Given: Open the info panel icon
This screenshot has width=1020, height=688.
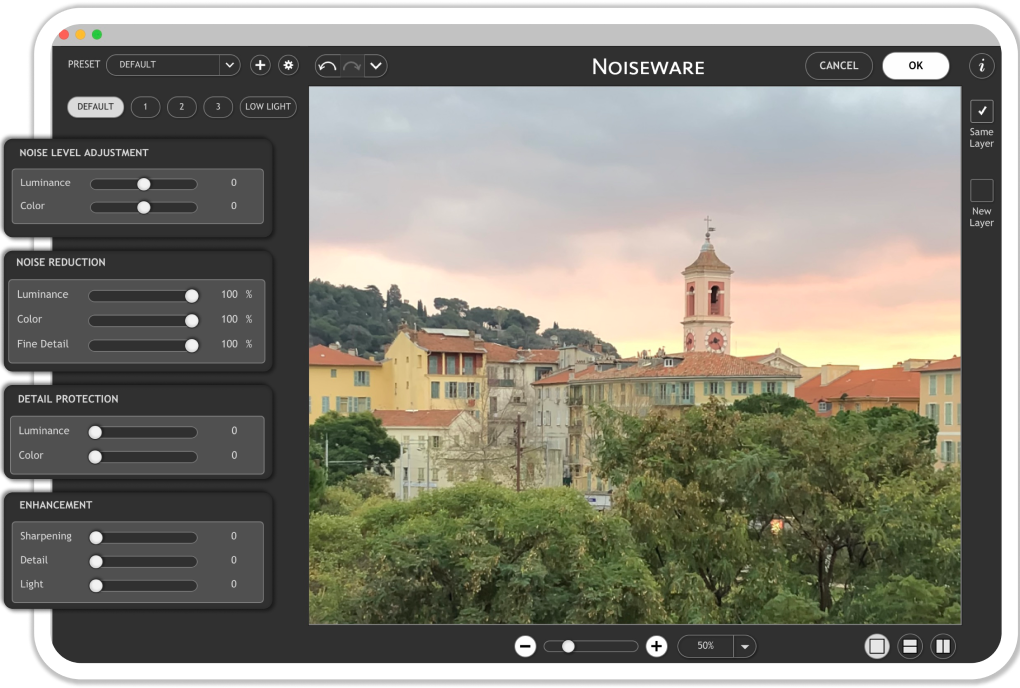Looking at the screenshot, I should click(x=981, y=65).
